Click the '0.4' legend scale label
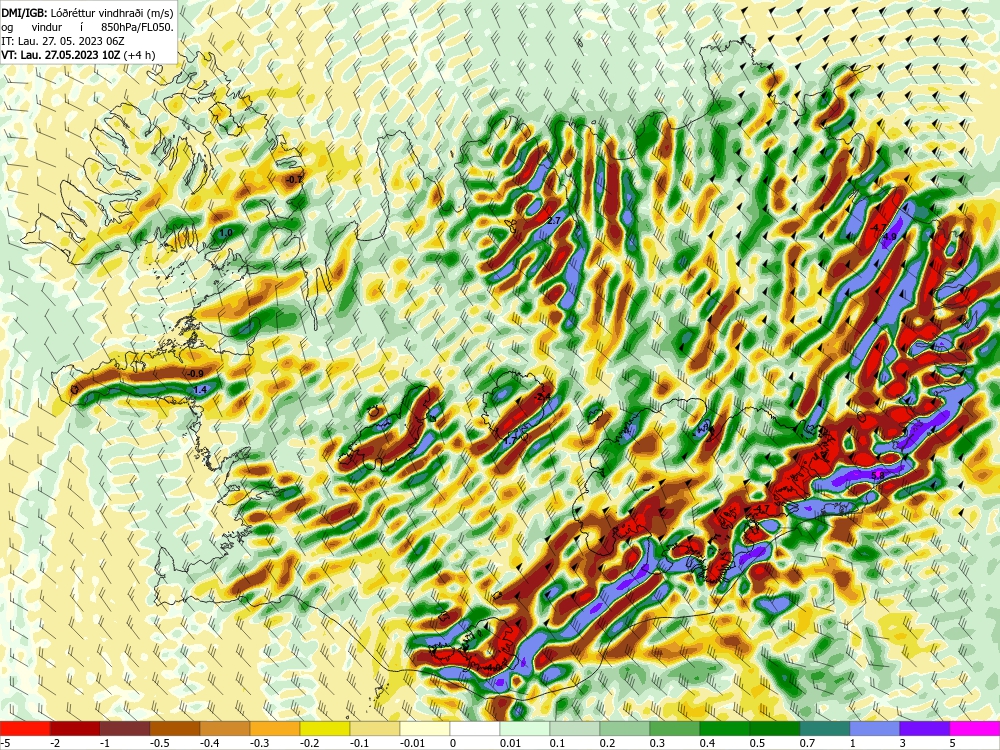The width and height of the screenshot is (1000, 750). click(707, 743)
